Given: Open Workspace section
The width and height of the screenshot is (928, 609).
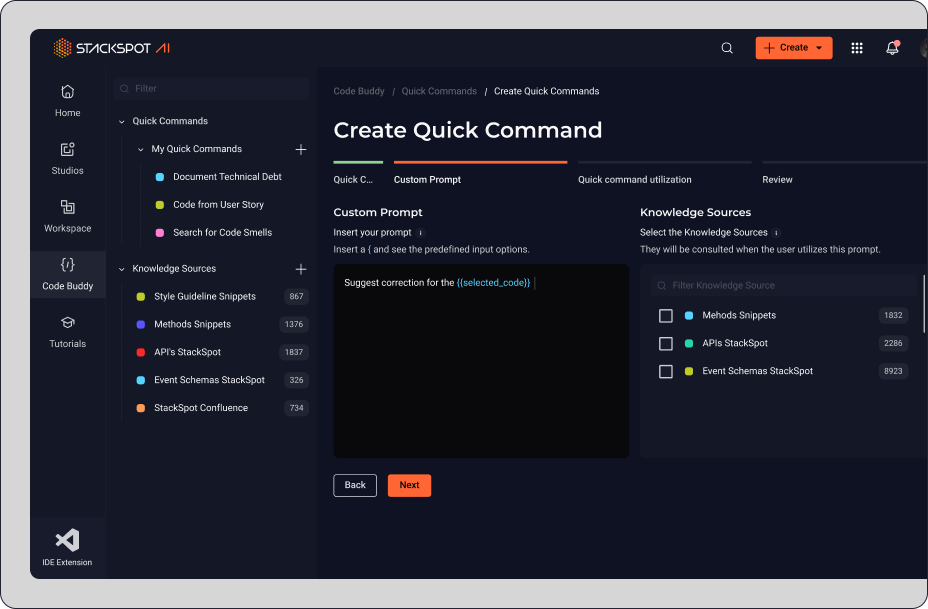Looking at the screenshot, I should pos(67,217).
